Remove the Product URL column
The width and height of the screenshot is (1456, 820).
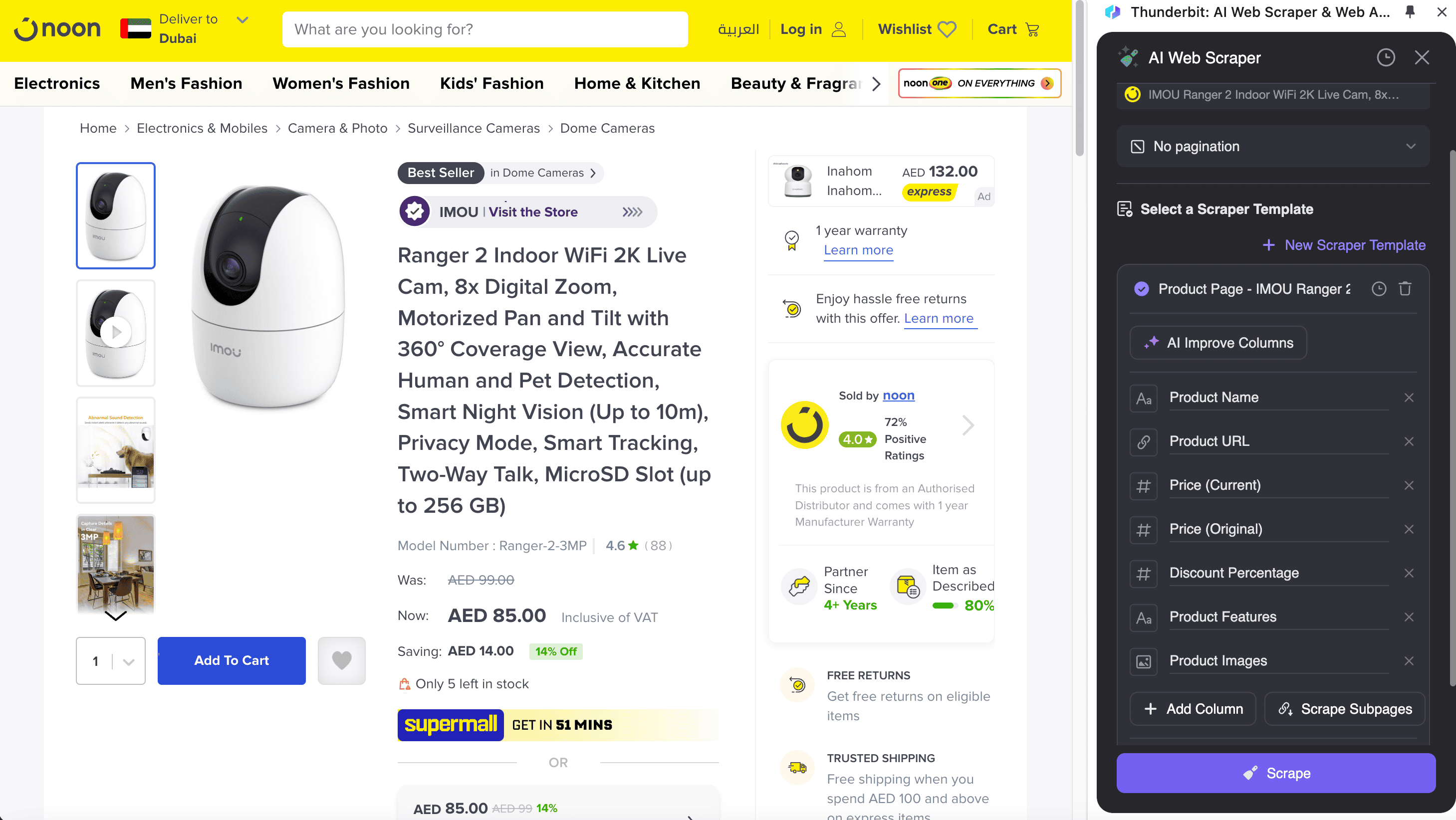click(1409, 441)
